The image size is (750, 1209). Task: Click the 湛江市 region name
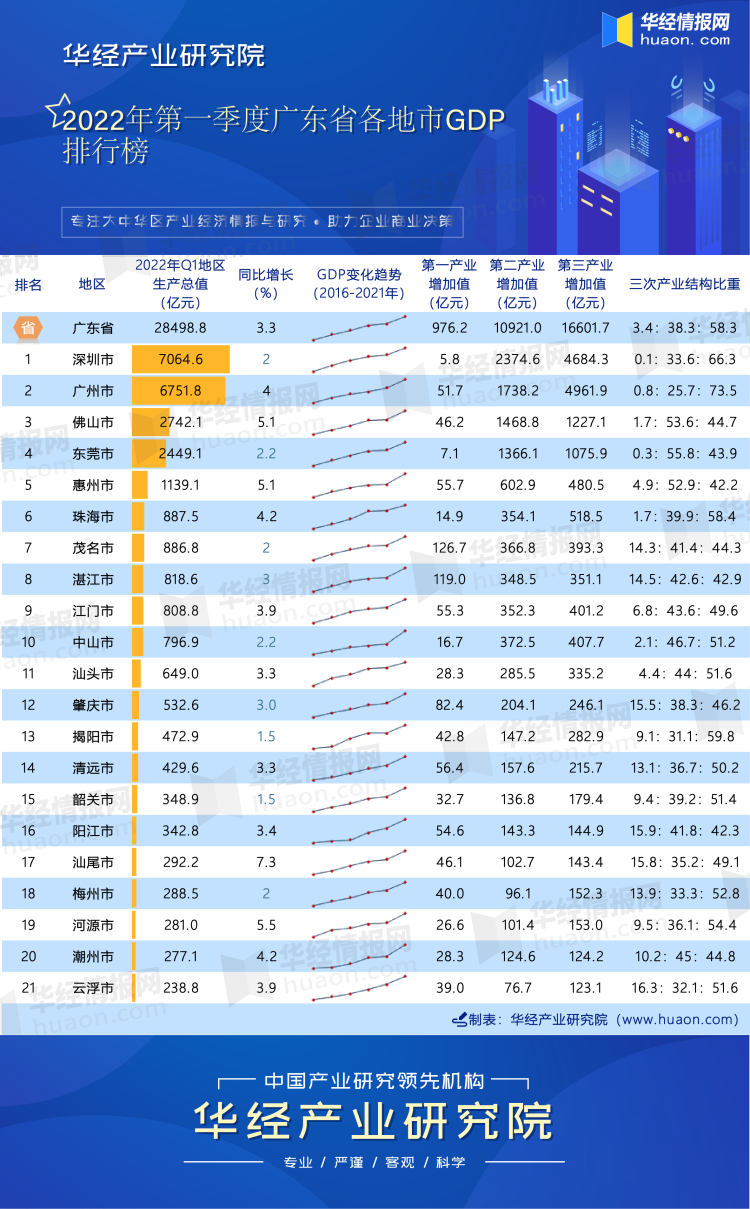[x=93, y=579]
